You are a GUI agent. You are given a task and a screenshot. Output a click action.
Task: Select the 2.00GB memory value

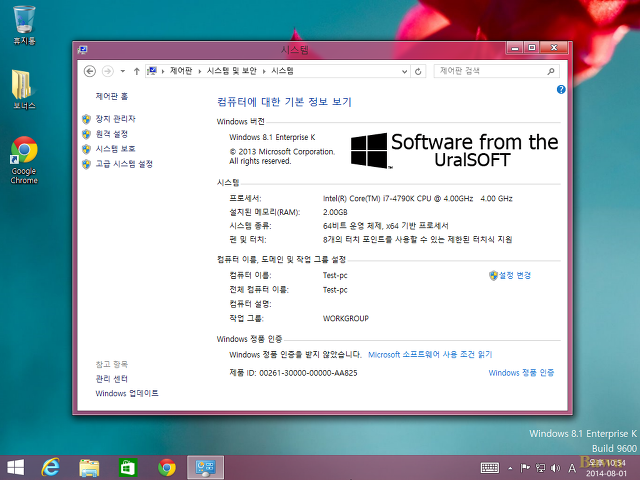tap(335, 212)
